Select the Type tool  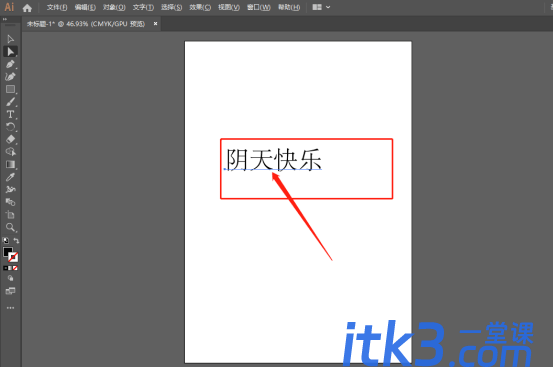point(10,114)
